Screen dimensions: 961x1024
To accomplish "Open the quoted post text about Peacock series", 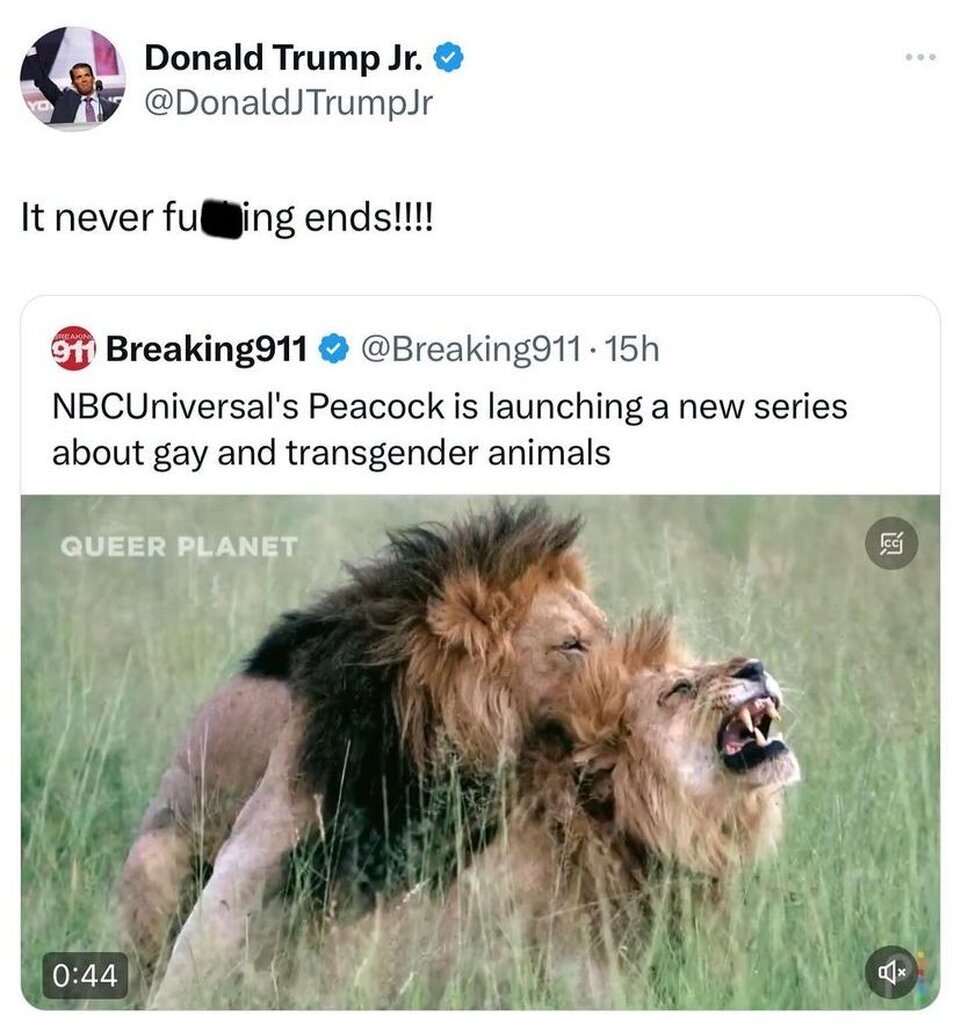I will tap(449, 429).
